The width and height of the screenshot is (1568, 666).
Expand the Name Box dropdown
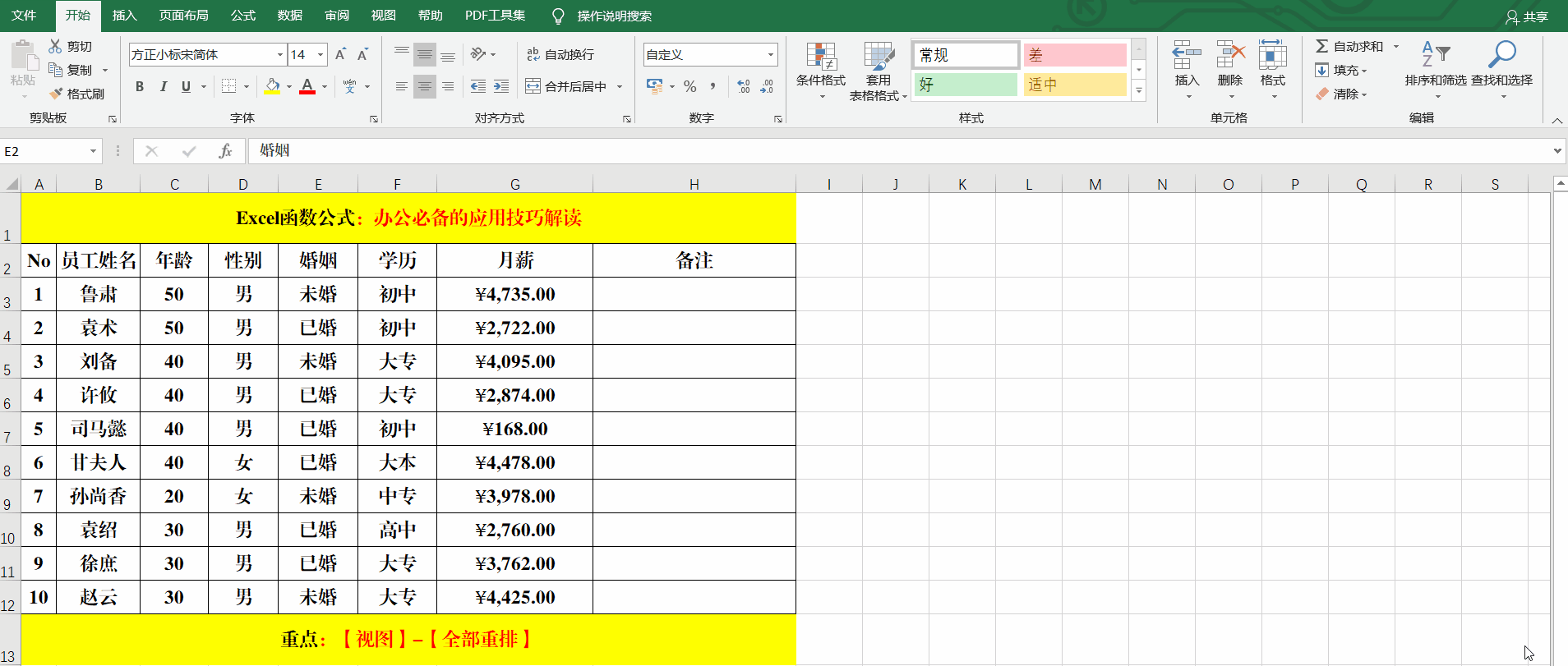[93, 151]
